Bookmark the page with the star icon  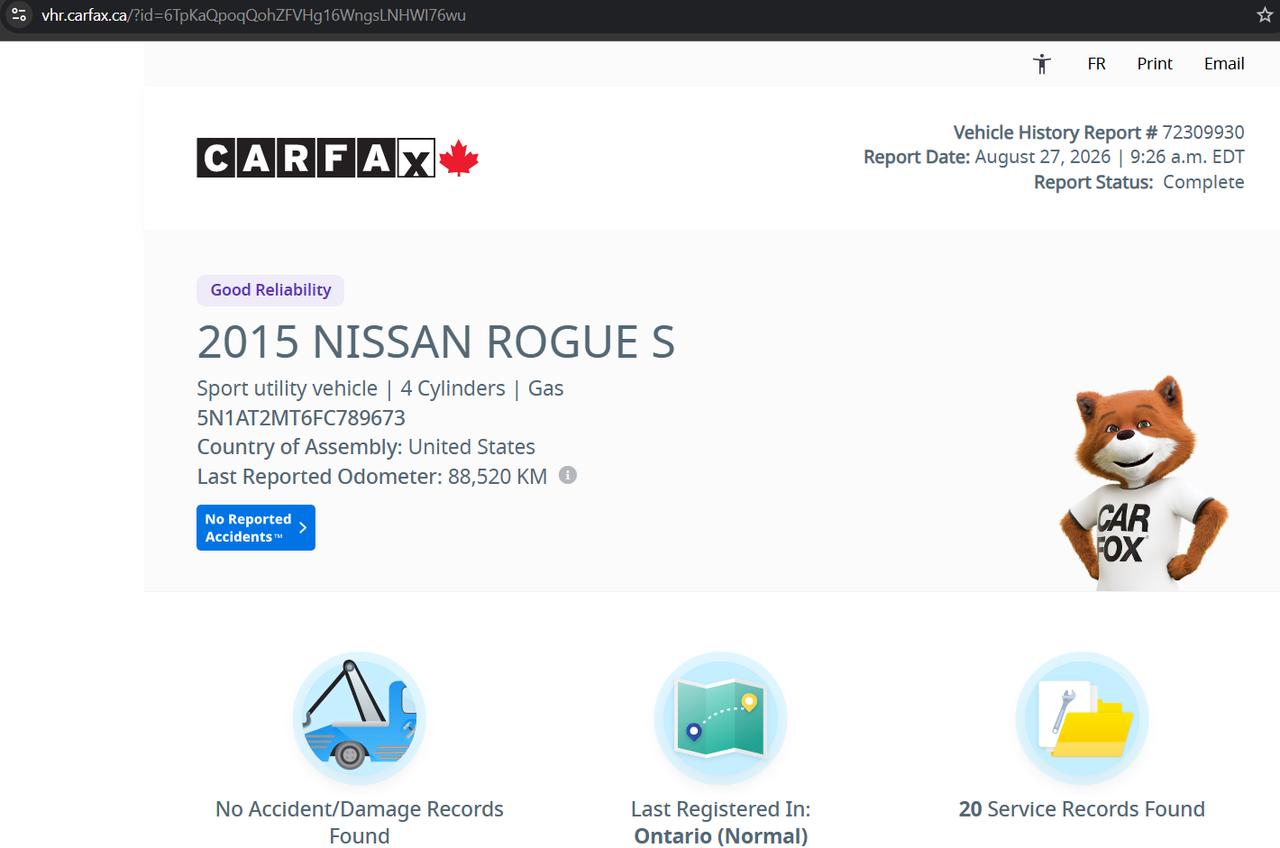tap(1264, 15)
